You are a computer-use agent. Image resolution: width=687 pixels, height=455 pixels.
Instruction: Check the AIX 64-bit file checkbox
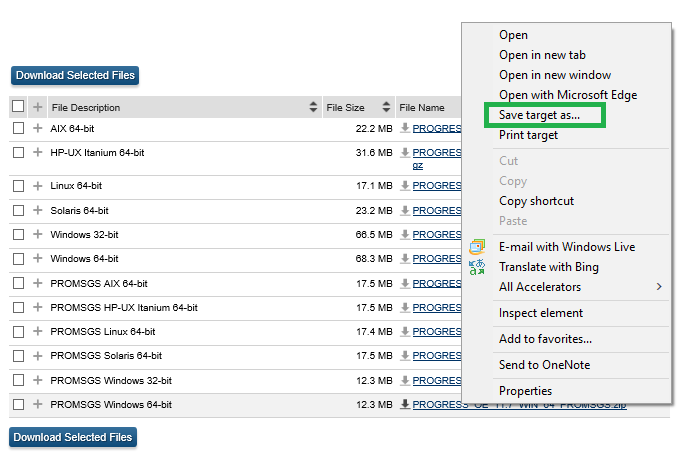click(x=18, y=128)
